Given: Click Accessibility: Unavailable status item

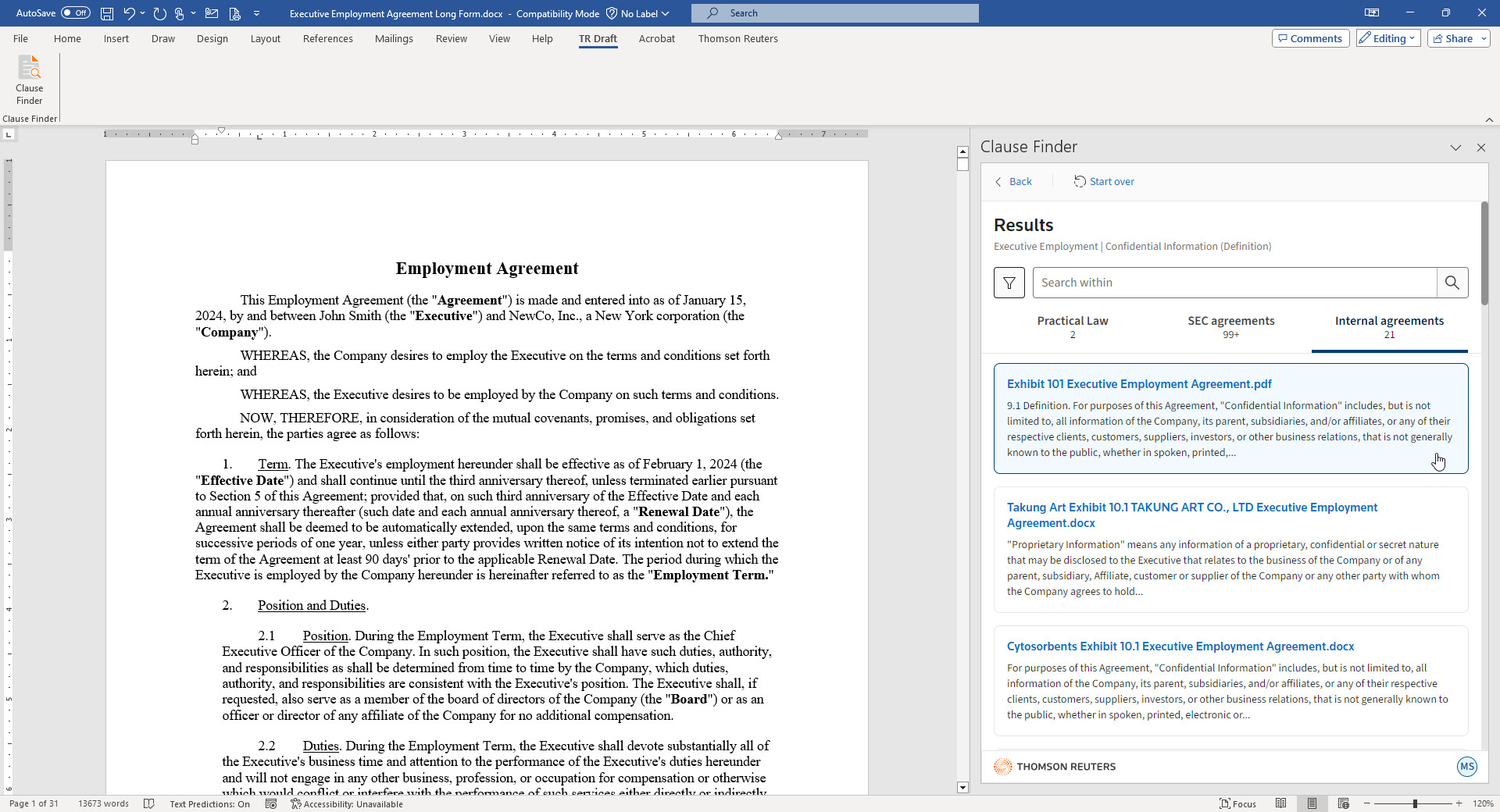Looking at the screenshot, I should click(347, 803).
